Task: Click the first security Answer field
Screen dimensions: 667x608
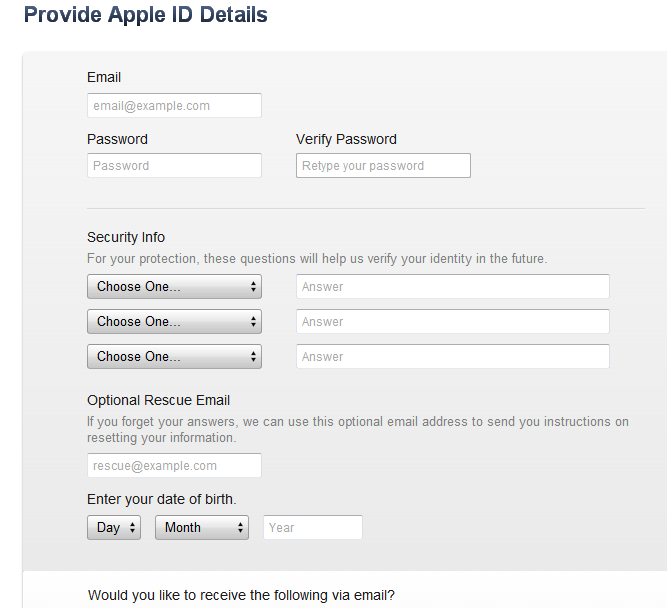Action: click(452, 287)
